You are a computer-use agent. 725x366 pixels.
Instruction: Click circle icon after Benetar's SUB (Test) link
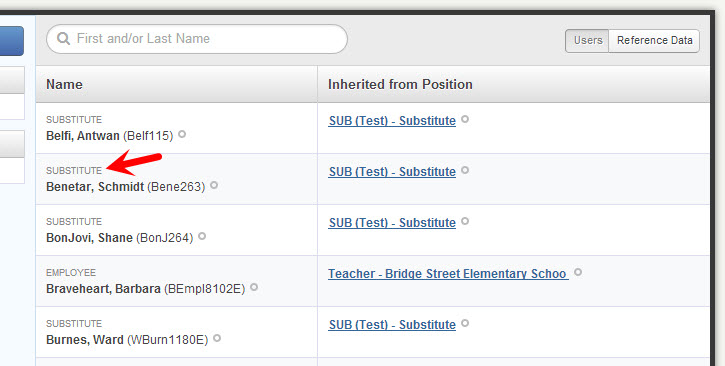coord(465,170)
